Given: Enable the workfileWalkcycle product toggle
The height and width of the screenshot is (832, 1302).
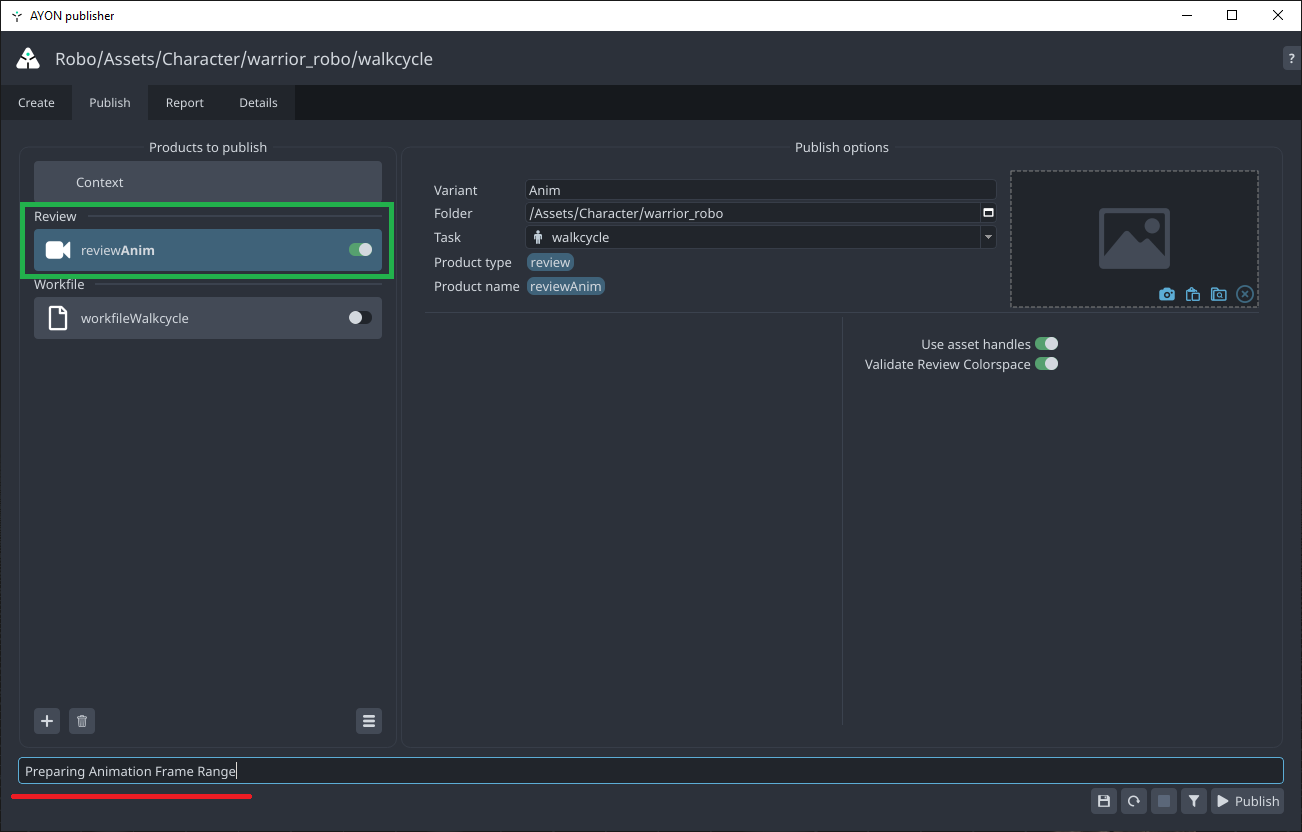Looking at the screenshot, I should (360, 318).
